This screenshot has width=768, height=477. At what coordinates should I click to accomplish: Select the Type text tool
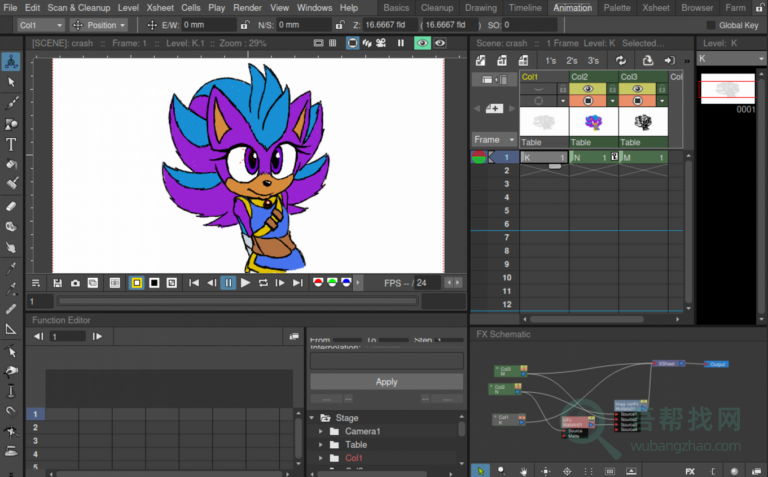pyautogui.click(x=12, y=144)
